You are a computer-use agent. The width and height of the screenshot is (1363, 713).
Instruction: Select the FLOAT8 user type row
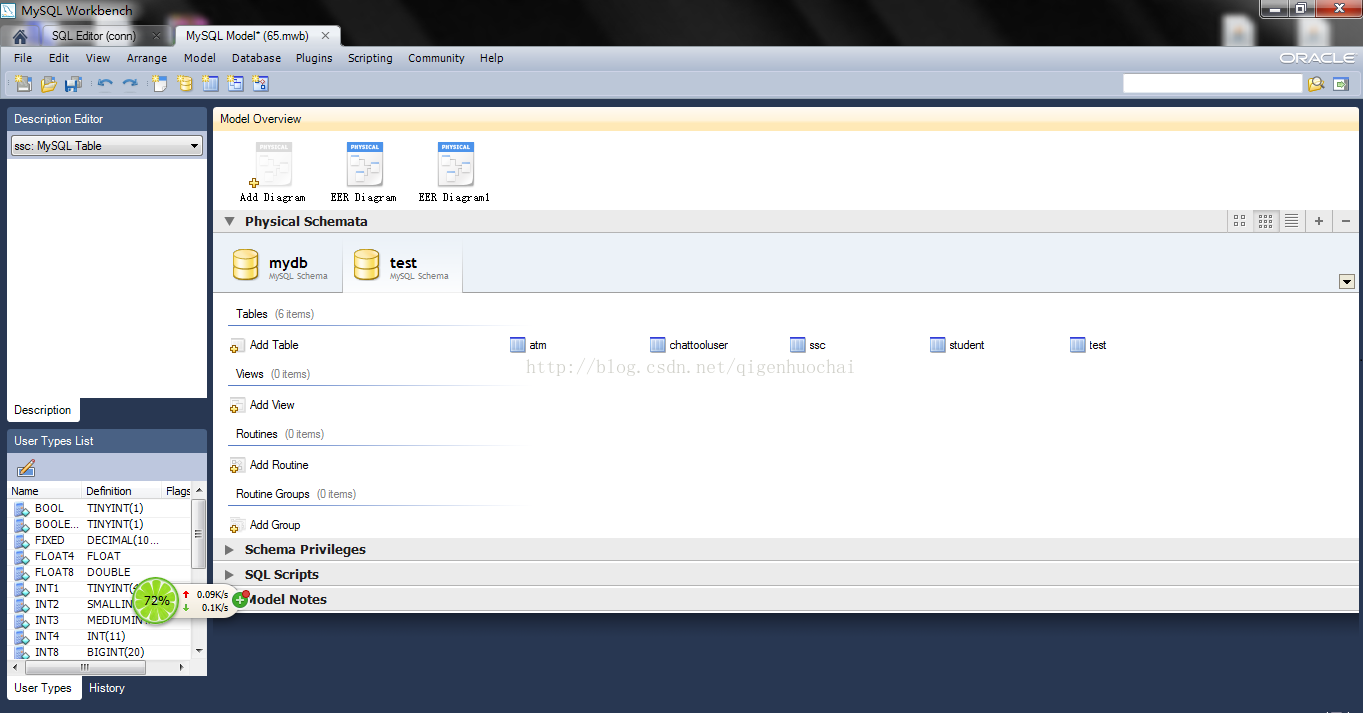pyautogui.click(x=99, y=572)
